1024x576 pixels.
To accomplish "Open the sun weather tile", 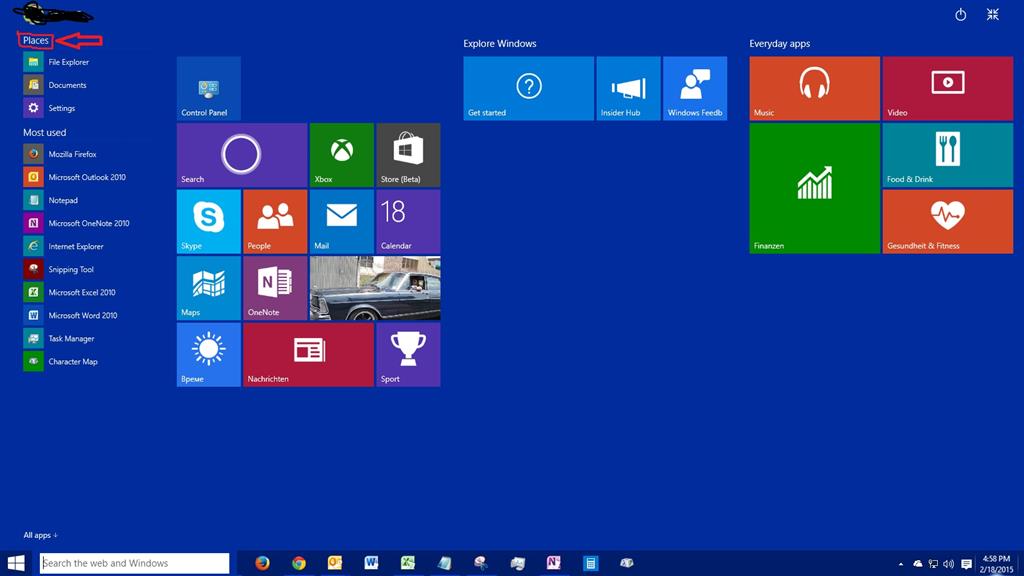I will point(208,355).
